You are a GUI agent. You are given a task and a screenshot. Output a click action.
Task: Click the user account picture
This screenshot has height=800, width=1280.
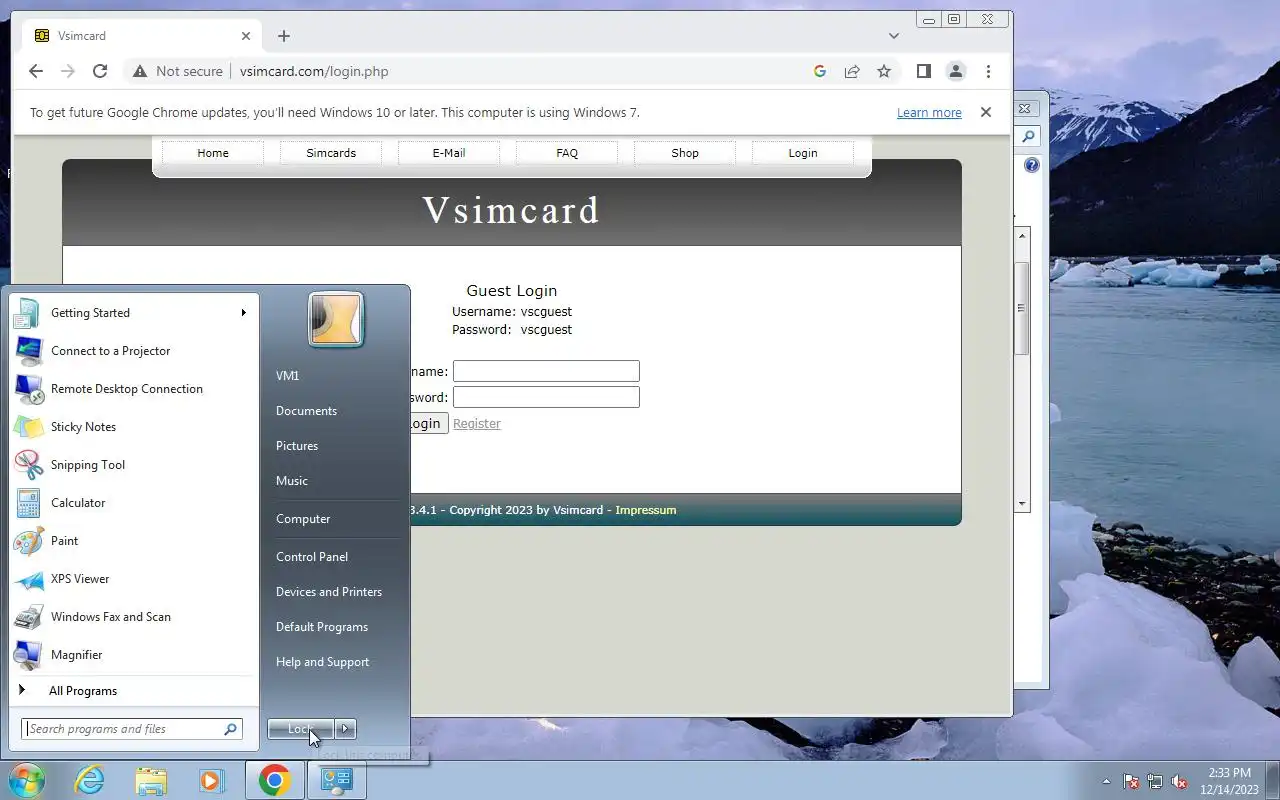(336, 320)
